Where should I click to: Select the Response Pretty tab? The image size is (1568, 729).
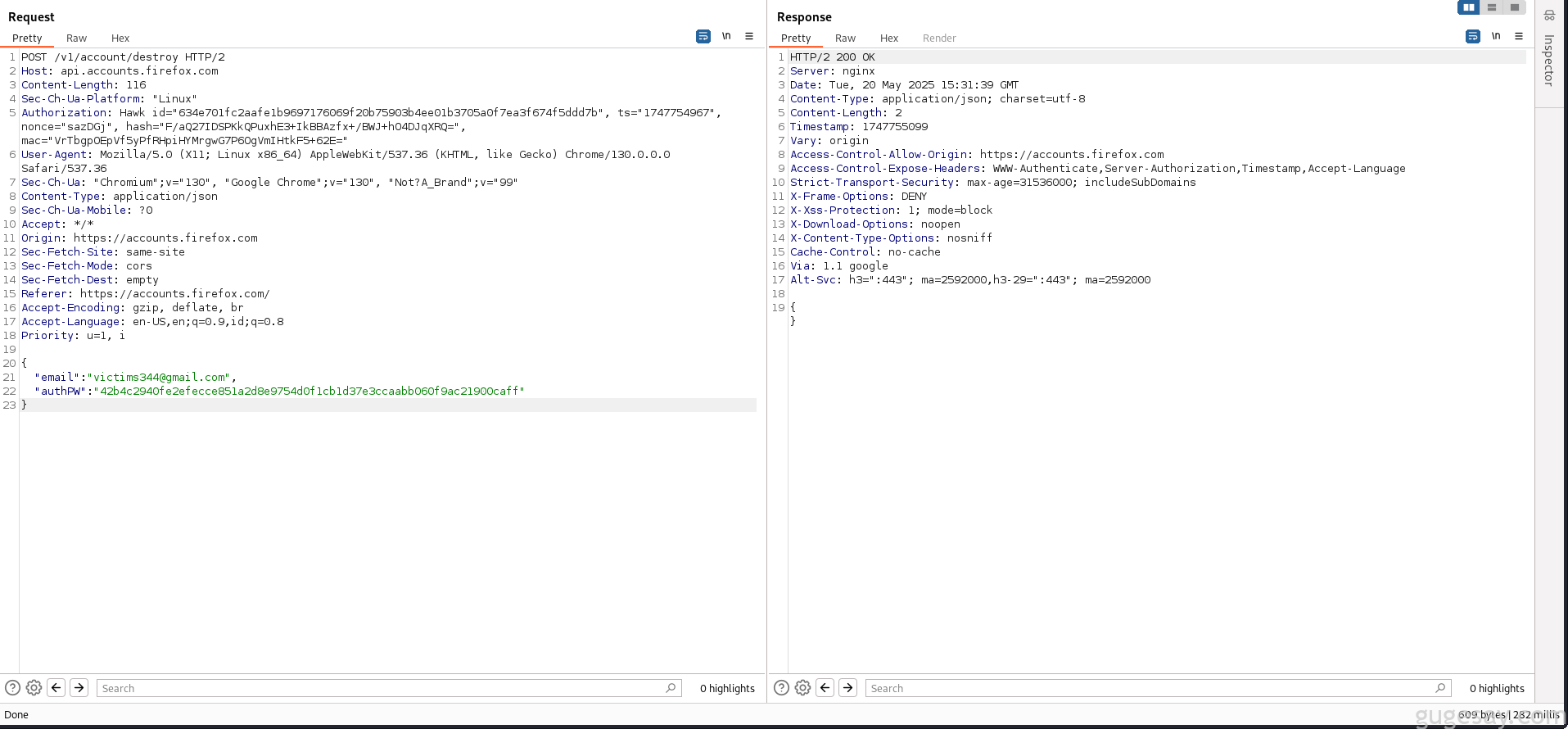click(x=796, y=38)
